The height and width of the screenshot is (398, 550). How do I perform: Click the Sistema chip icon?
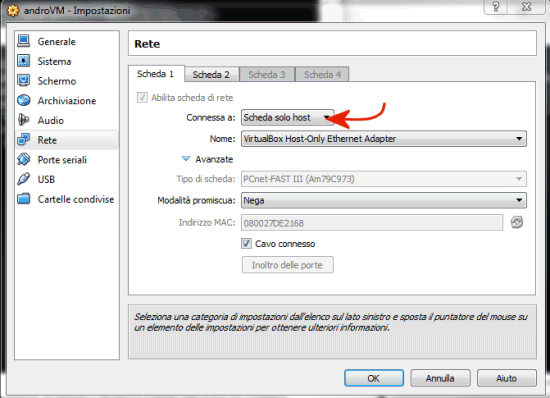point(24,61)
